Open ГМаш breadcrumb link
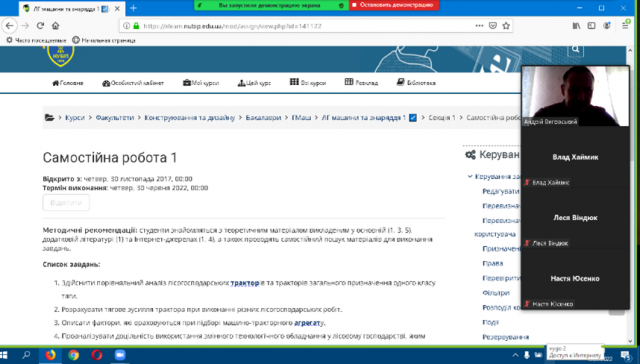The width and height of the screenshot is (640, 364). pos(301,118)
